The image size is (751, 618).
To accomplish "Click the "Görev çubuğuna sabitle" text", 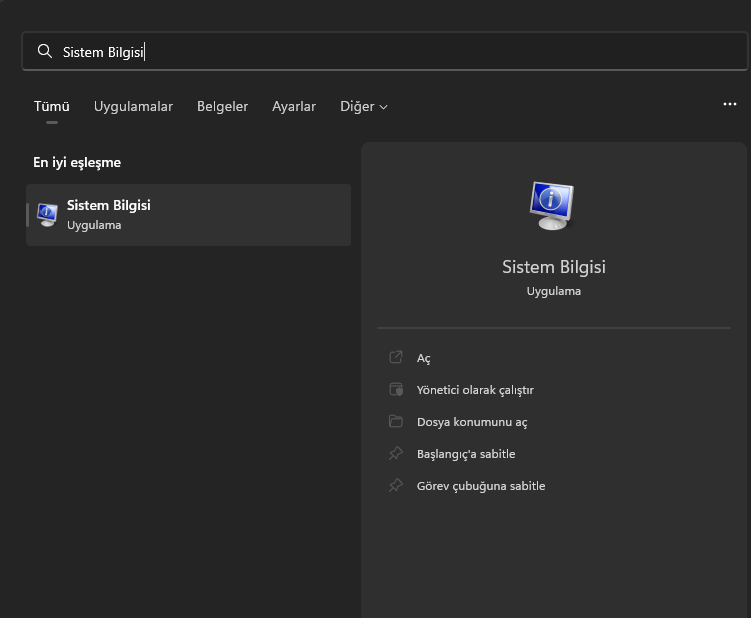I will click(x=481, y=486).
